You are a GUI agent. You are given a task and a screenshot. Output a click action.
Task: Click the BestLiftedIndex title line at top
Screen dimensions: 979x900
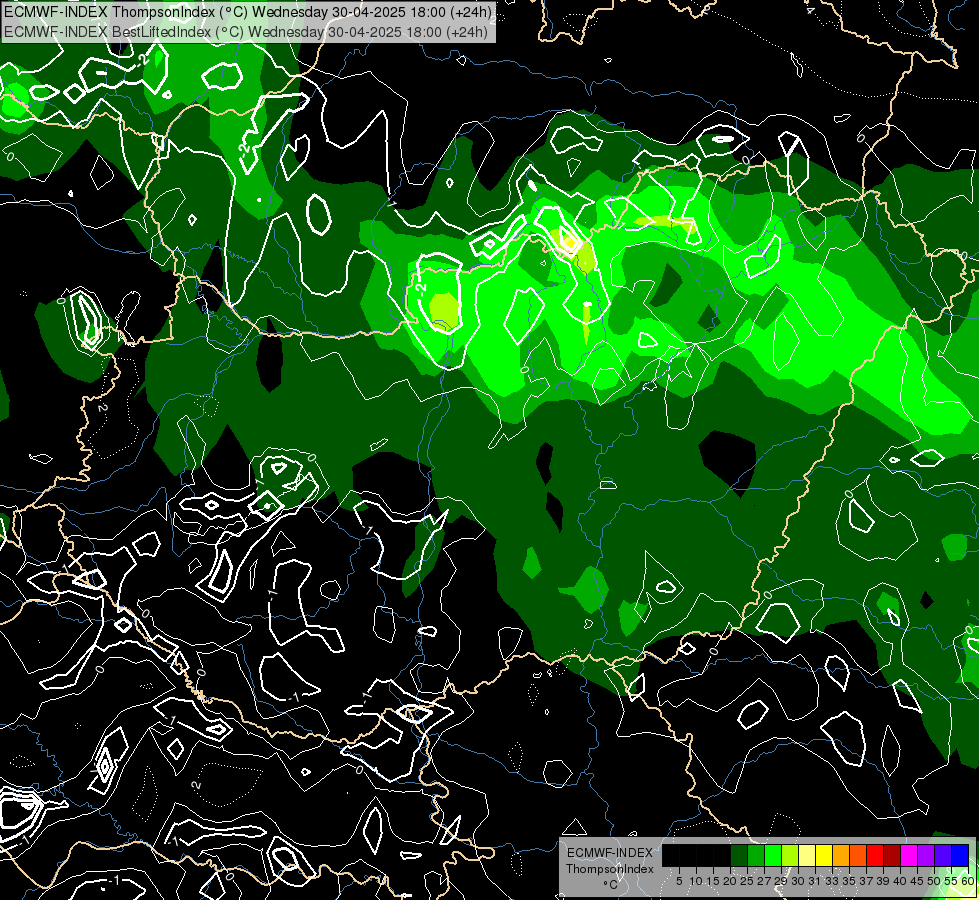[x=246, y=32]
